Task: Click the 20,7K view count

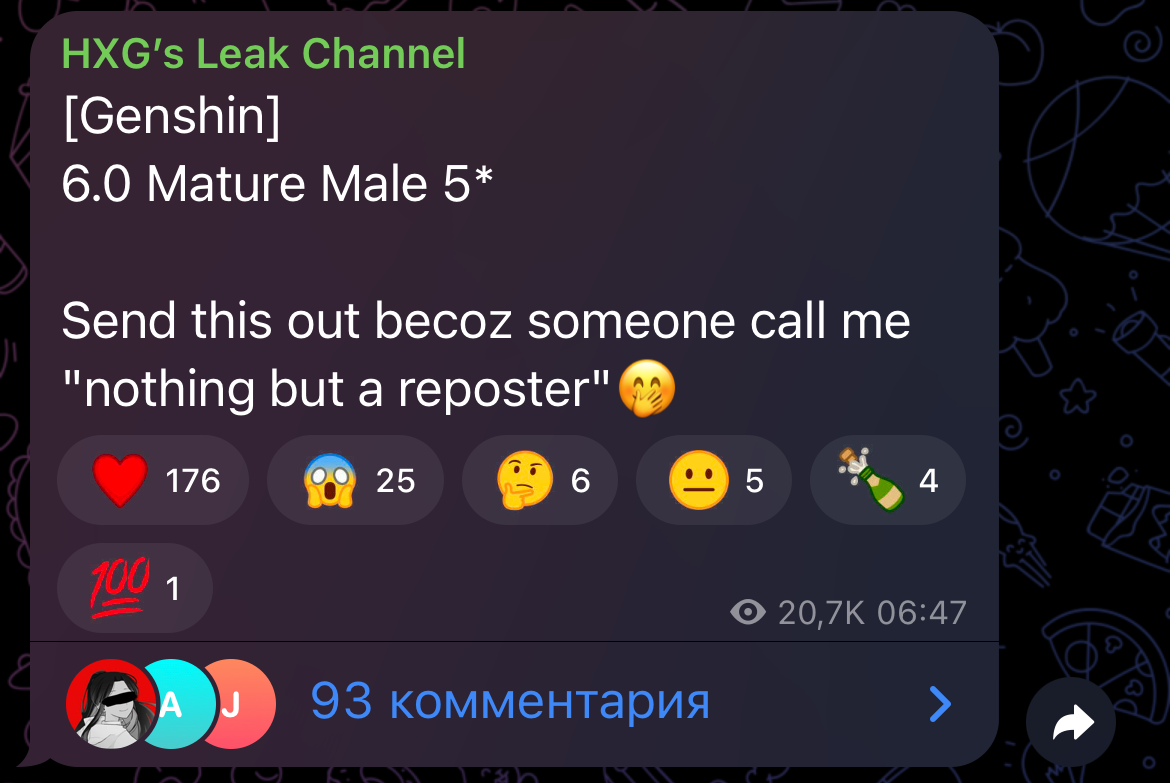Action: pyautogui.click(x=821, y=613)
